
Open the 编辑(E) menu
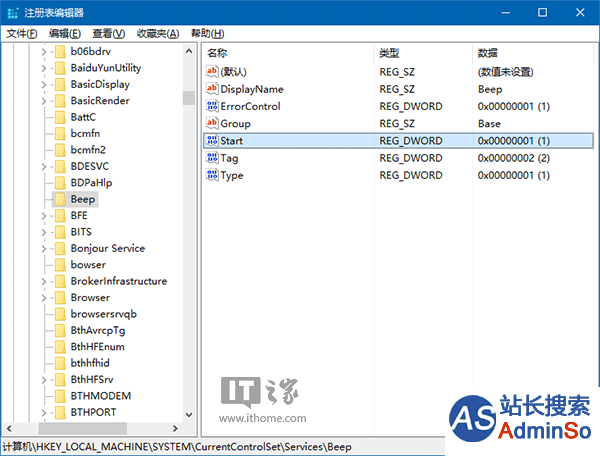tap(65, 34)
